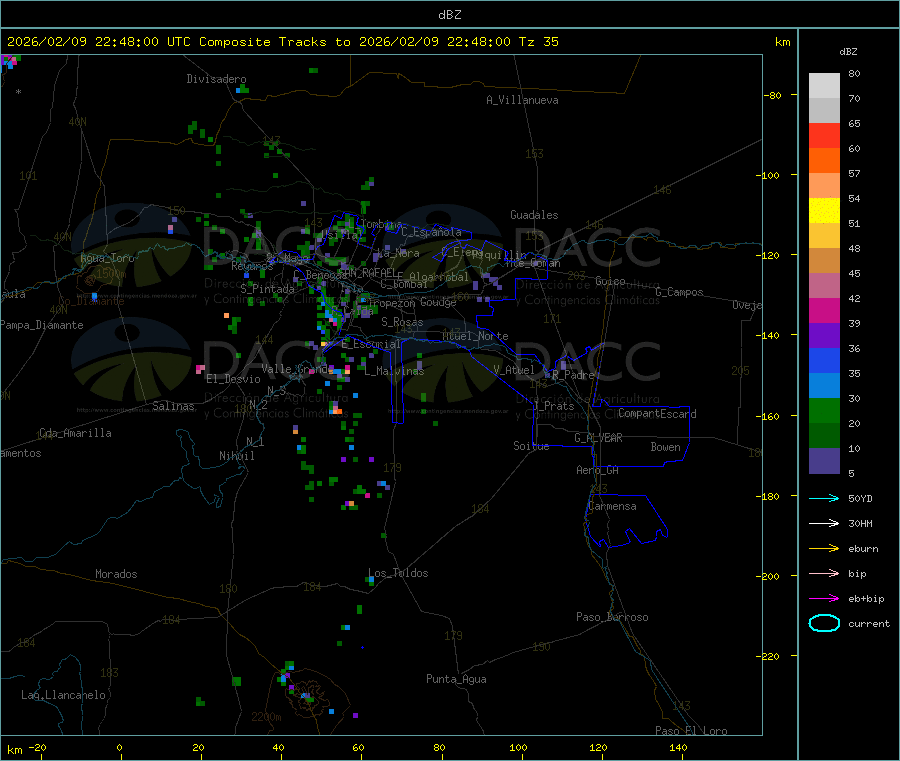Click the Nihuil map label
This screenshot has width=900, height=761.
237,456
